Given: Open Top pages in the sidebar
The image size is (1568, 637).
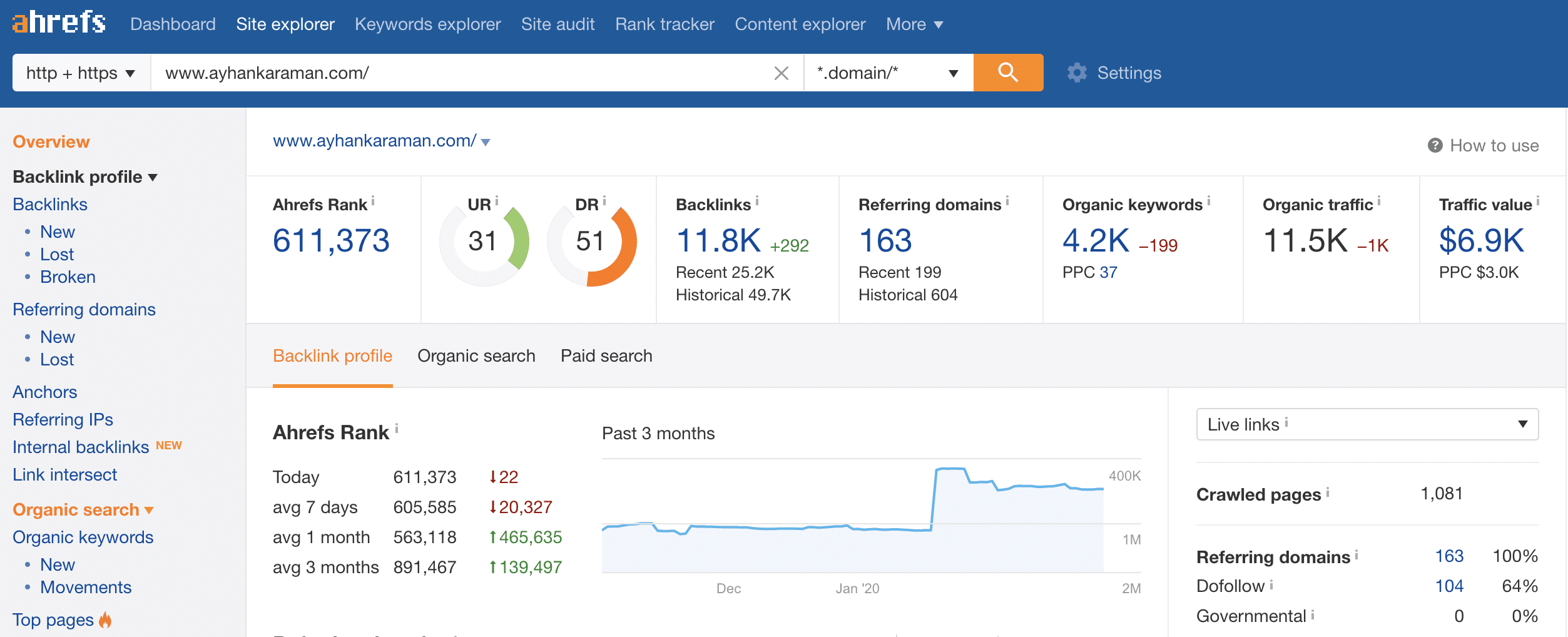Looking at the screenshot, I should click(x=53, y=619).
